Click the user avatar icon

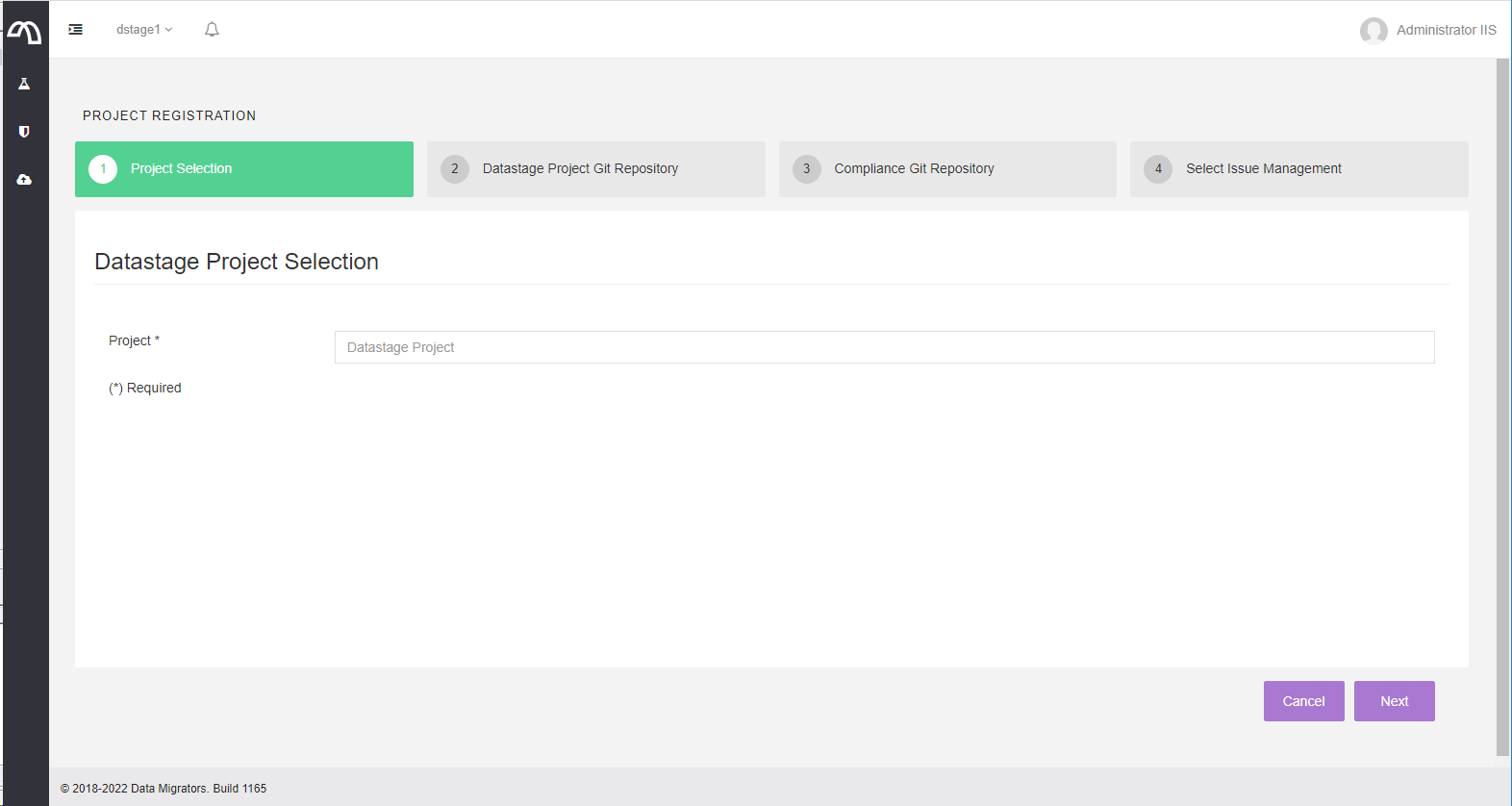coord(1373,31)
